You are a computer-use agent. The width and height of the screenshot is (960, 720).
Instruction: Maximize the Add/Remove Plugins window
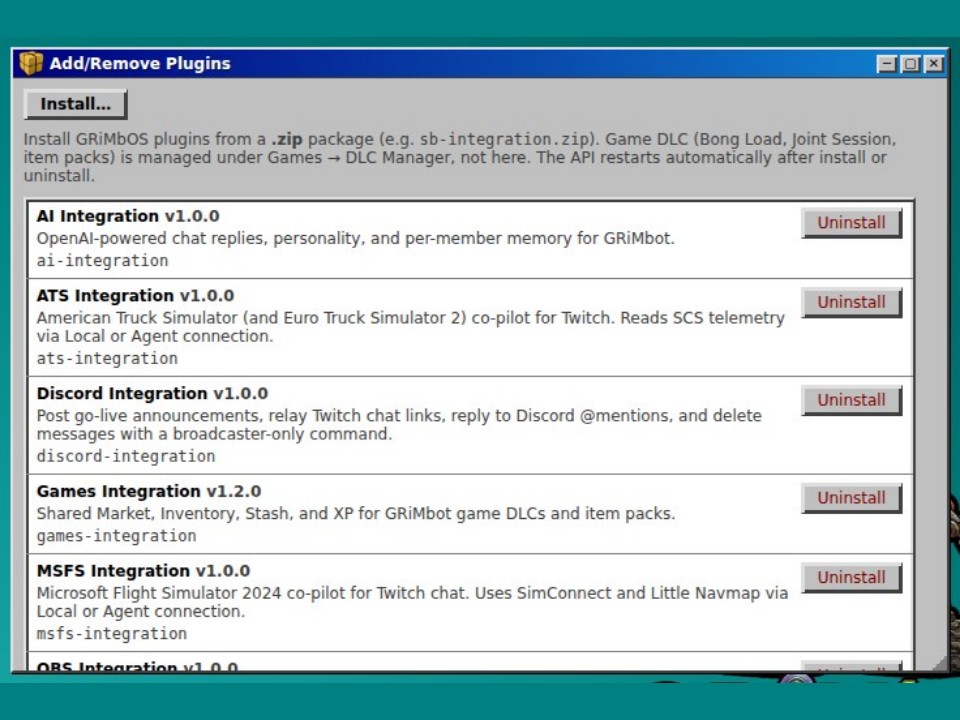(910, 64)
